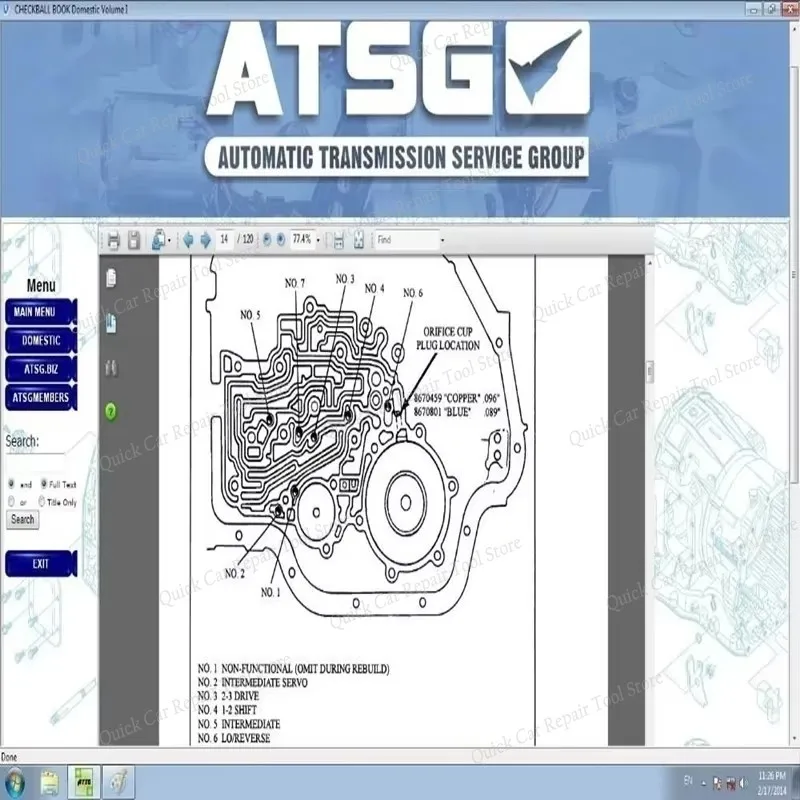Open the Find field dropdown arrow
The image size is (800, 800).
[442, 239]
